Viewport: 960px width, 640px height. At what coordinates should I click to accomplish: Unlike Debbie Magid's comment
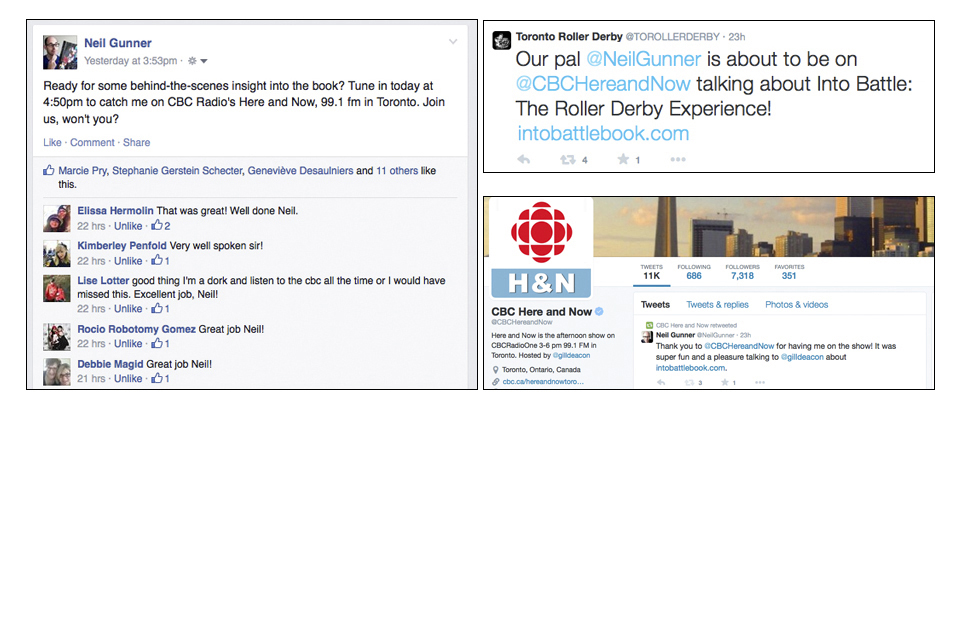(x=128, y=378)
